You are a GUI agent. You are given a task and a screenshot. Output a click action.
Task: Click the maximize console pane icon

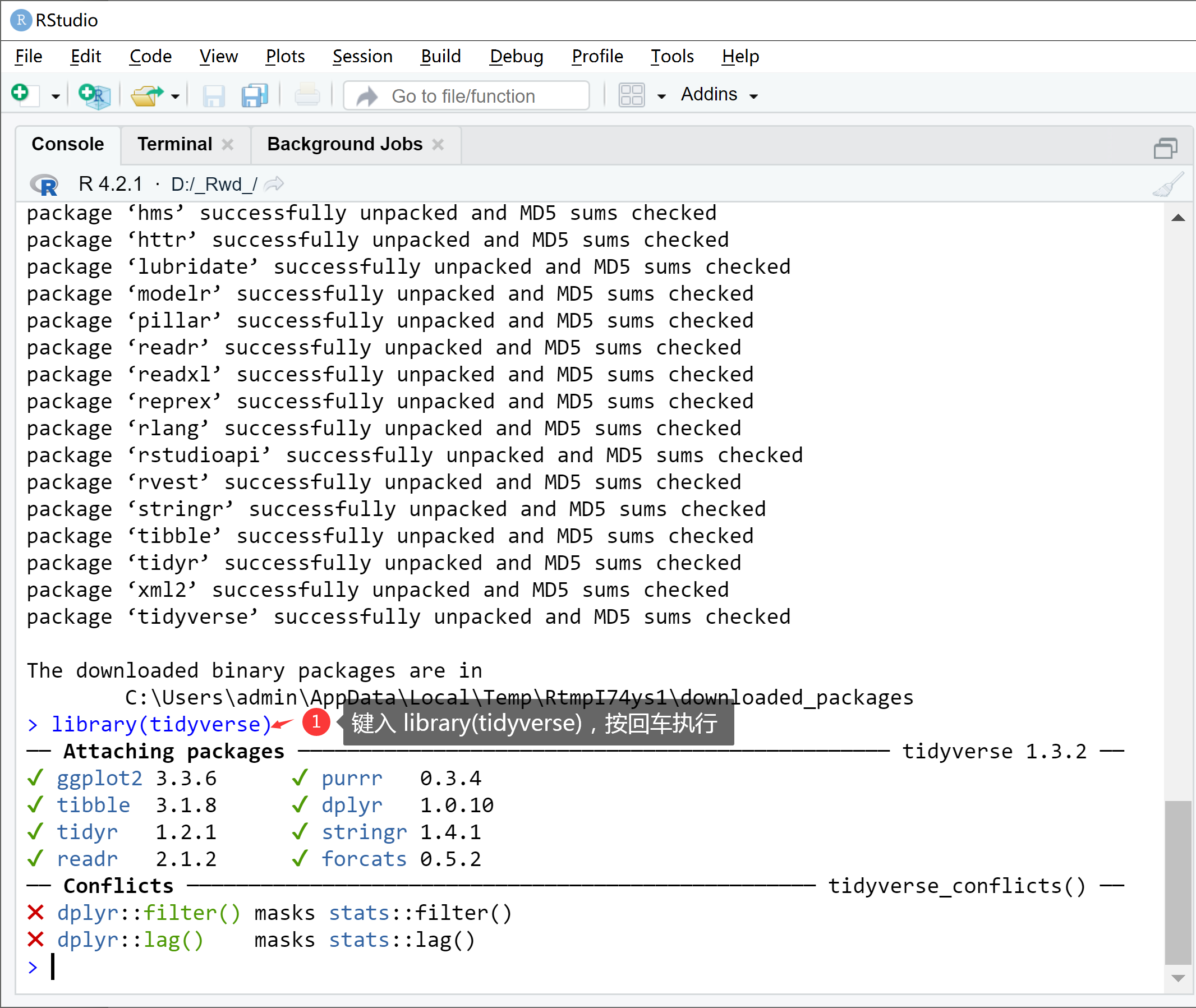click(1165, 148)
